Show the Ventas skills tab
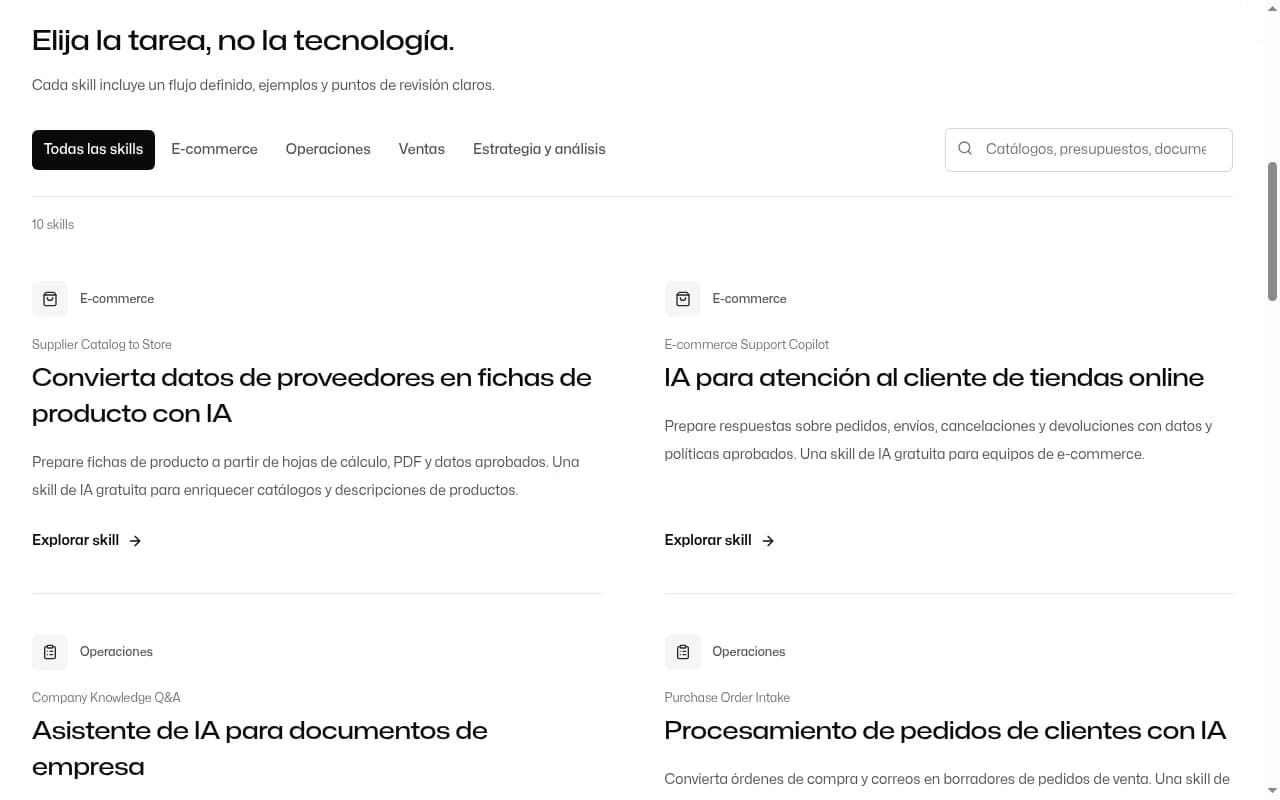 (x=422, y=150)
